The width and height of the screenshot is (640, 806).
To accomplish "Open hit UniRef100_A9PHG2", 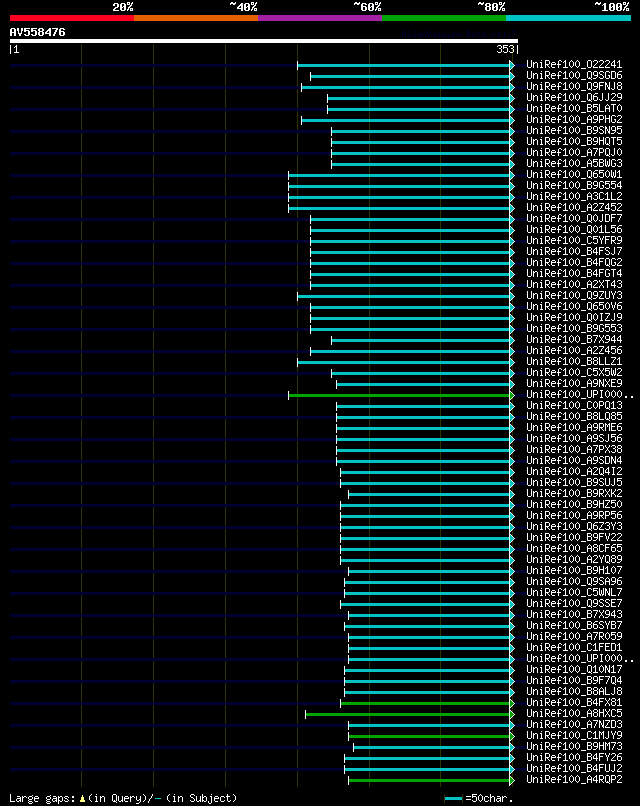I will [574, 119].
